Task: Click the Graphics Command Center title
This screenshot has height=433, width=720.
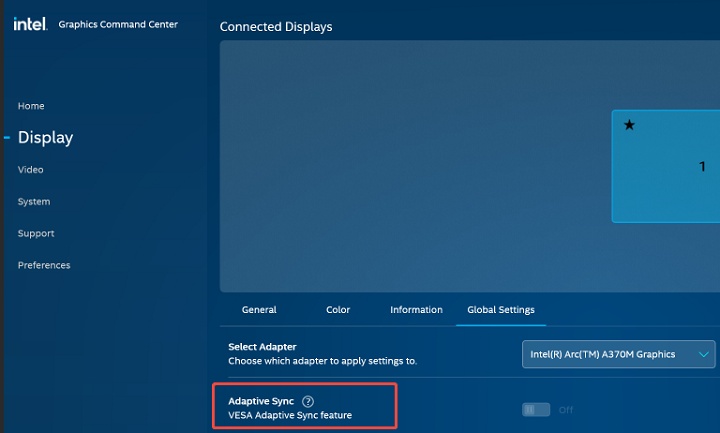Action: click(118, 24)
